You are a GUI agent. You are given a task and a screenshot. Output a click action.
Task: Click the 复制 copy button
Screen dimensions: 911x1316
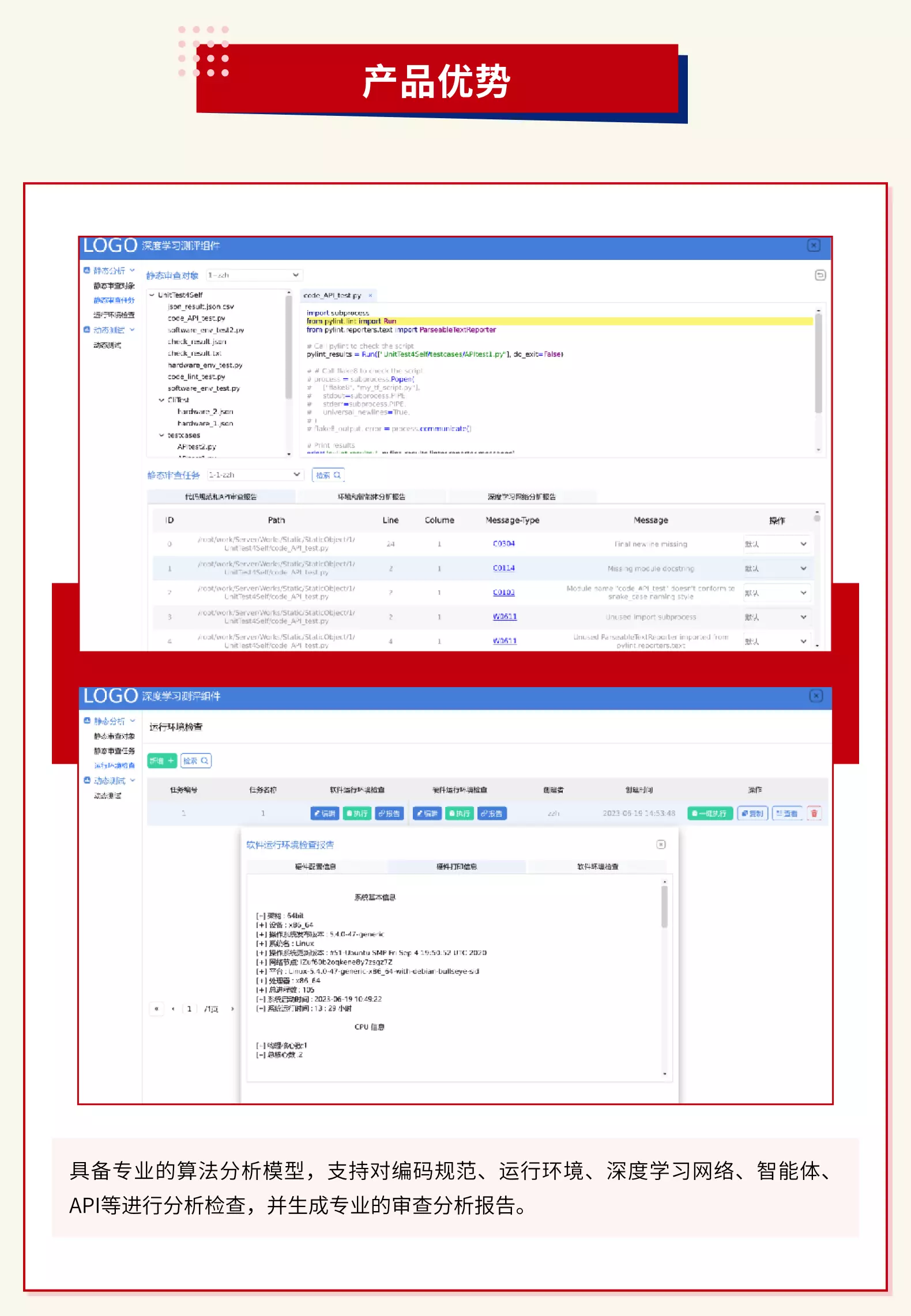click(x=752, y=813)
